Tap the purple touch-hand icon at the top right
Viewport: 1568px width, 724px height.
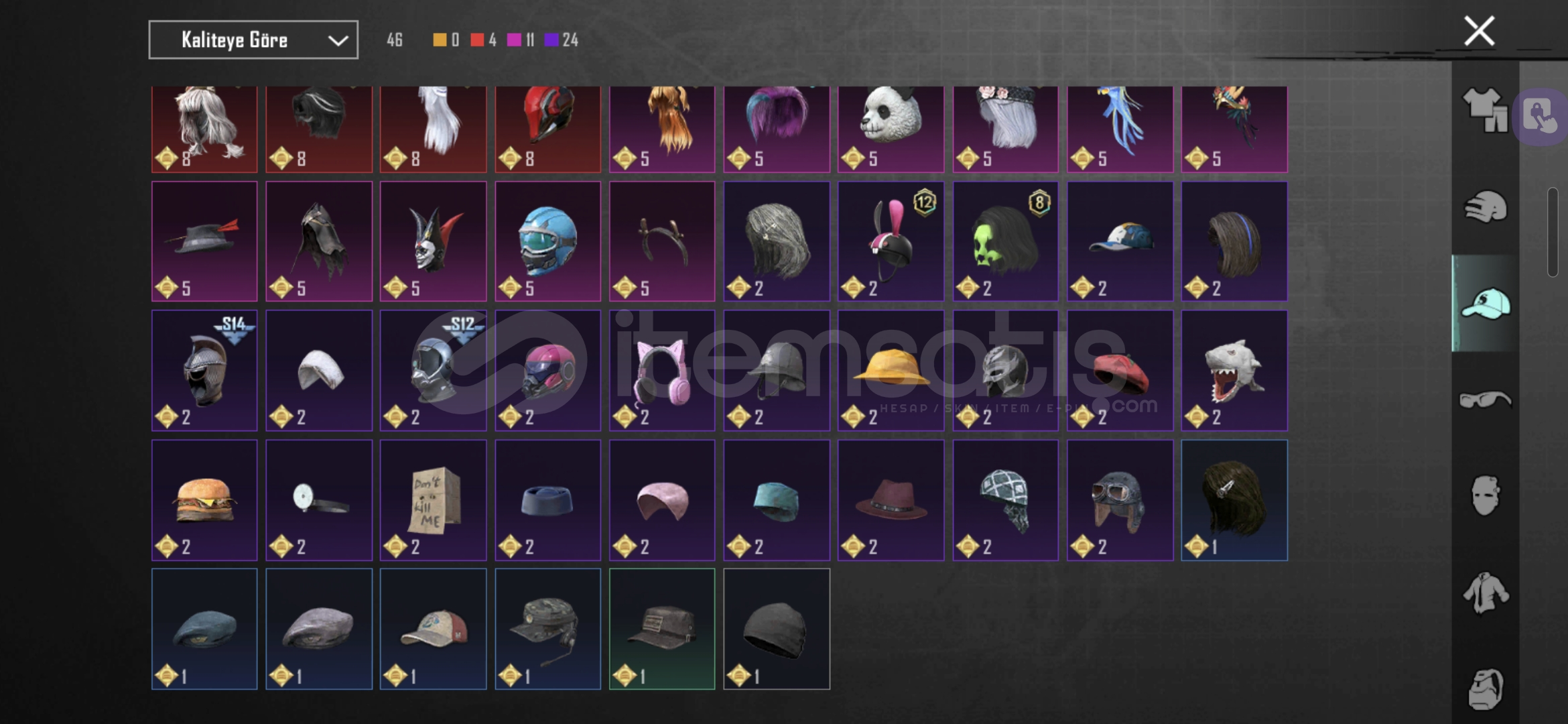tap(1540, 116)
